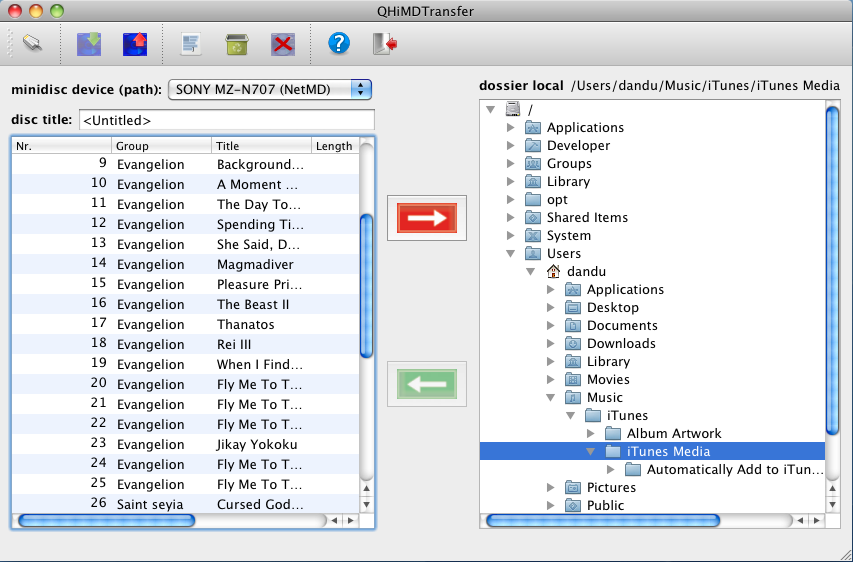Click the upload tracks toolbar icon

[135, 44]
